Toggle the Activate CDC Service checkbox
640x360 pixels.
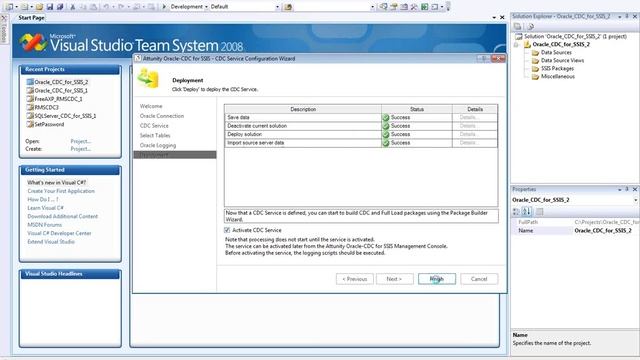coord(227,230)
